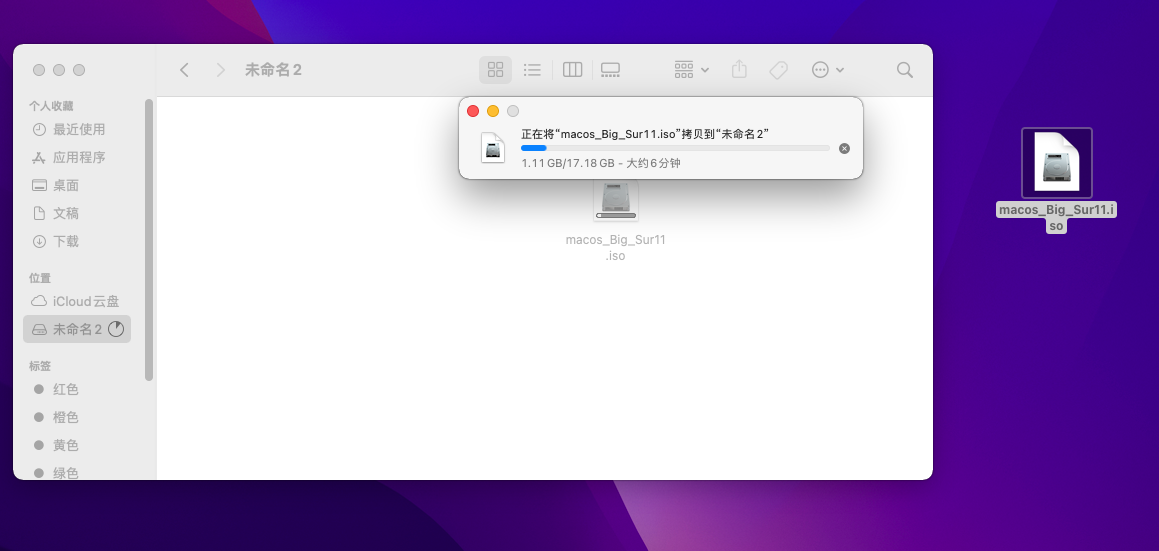Go forward with the right chevron button
This screenshot has width=1159, height=551.
click(220, 70)
